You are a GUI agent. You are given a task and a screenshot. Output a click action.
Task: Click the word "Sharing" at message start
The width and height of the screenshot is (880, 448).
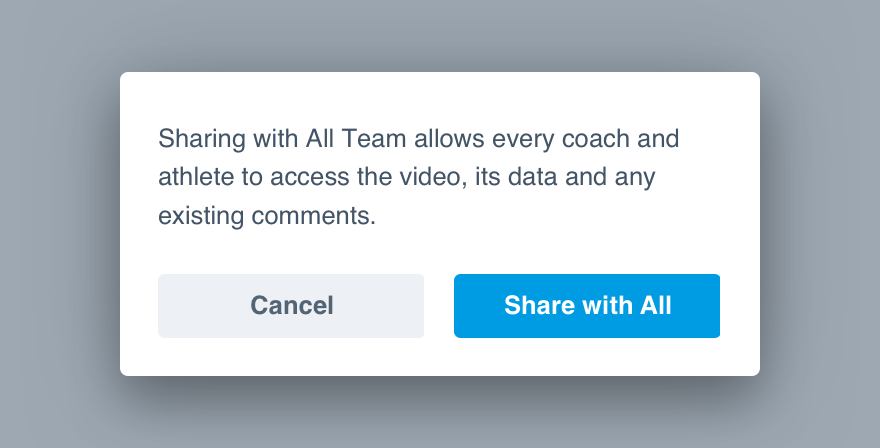(202, 139)
